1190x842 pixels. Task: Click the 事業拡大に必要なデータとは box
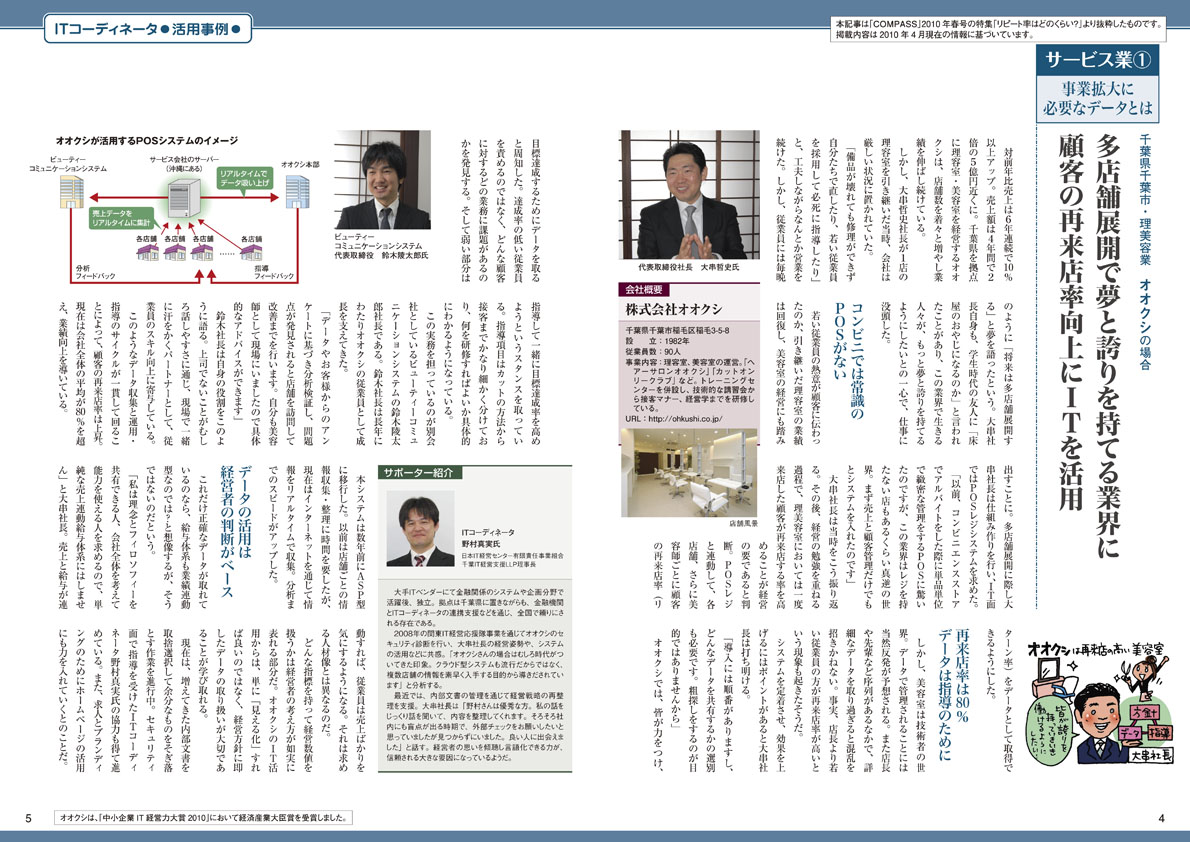pyautogui.click(x=1097, y=98)
